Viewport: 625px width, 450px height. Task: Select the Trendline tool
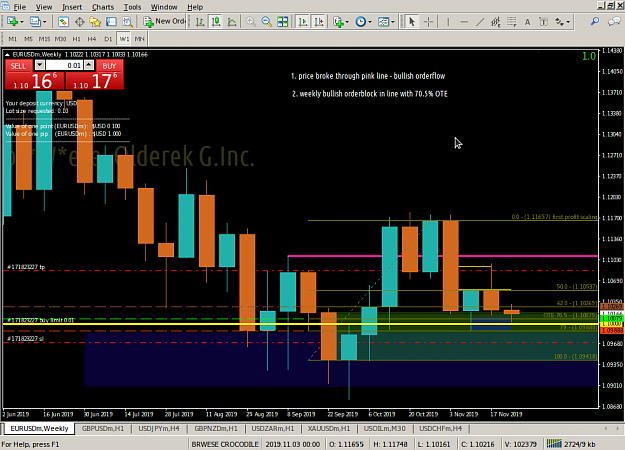[480, 22]
